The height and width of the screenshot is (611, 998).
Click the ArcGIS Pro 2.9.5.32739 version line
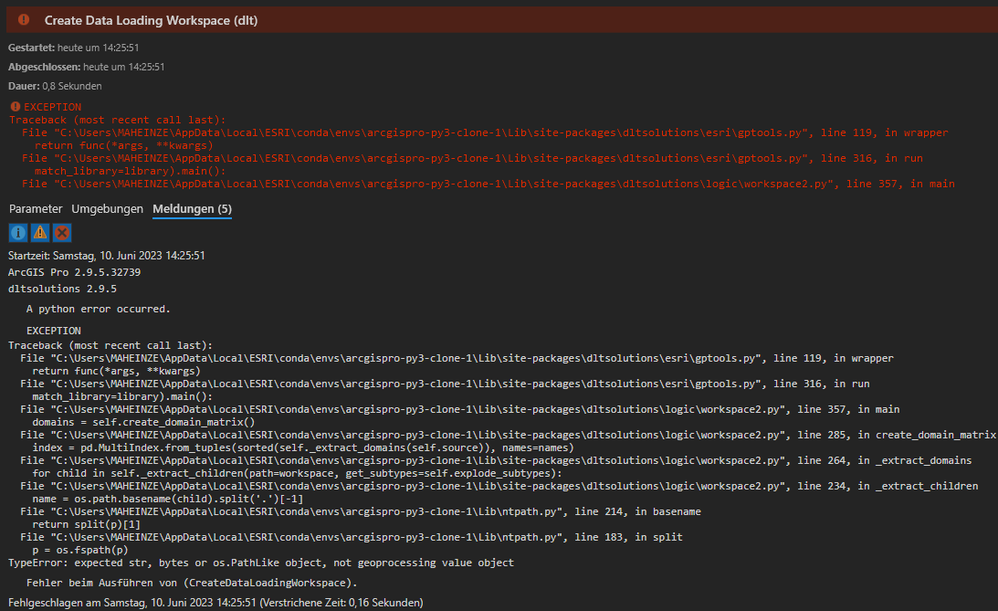(74, 272)
